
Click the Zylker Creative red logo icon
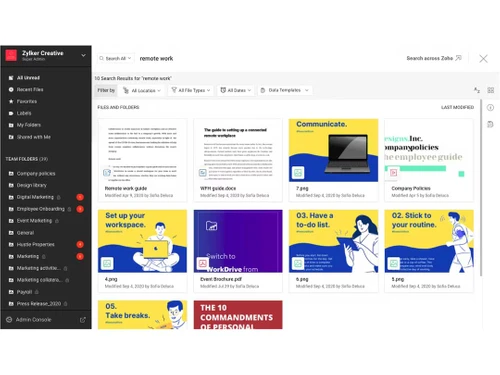coord(11,55)
